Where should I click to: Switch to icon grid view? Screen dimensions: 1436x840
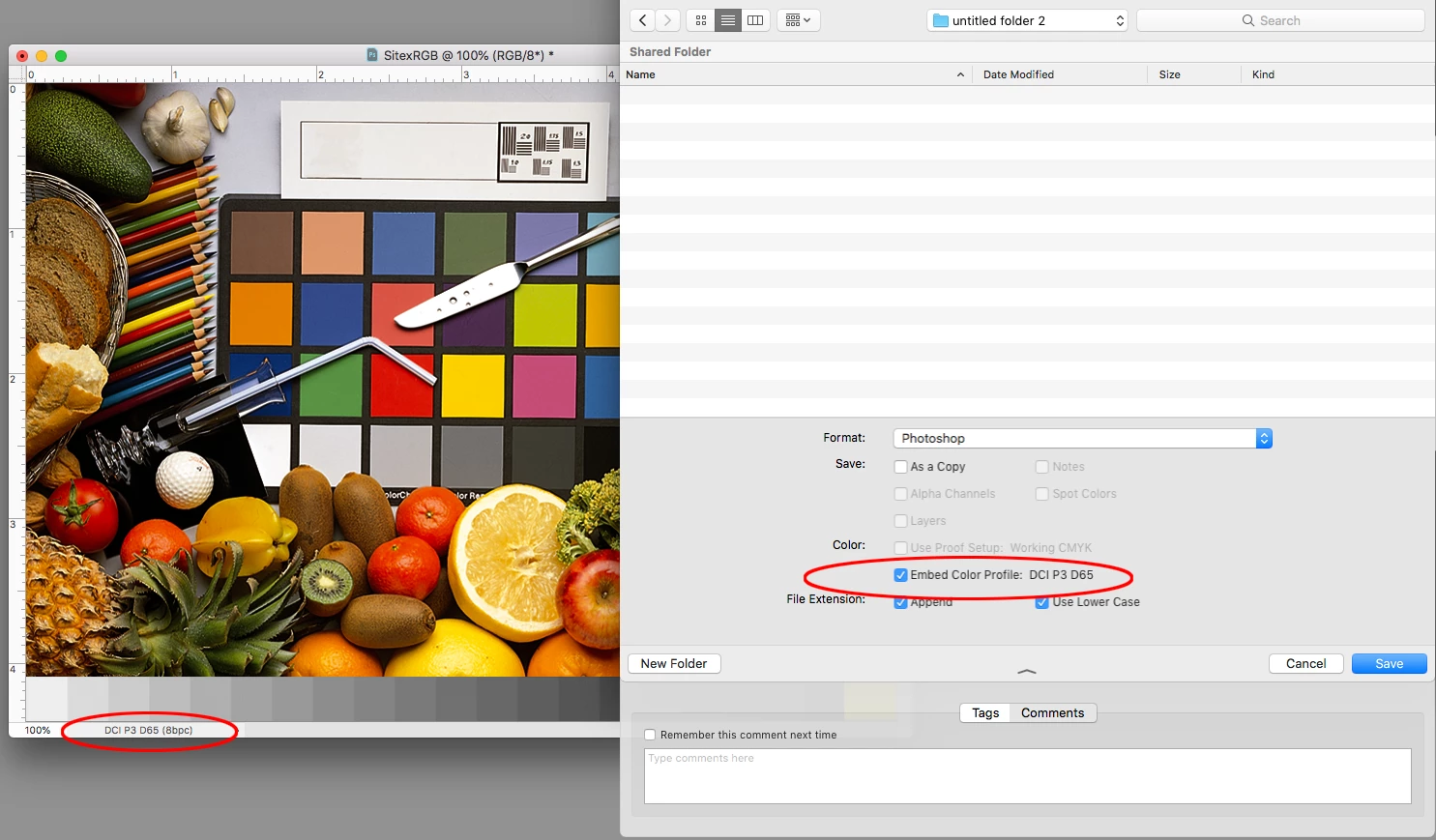point(701,20)
